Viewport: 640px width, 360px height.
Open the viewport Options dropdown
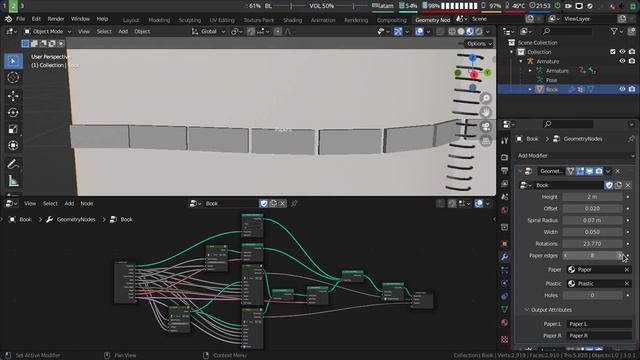tap(479, 44)
